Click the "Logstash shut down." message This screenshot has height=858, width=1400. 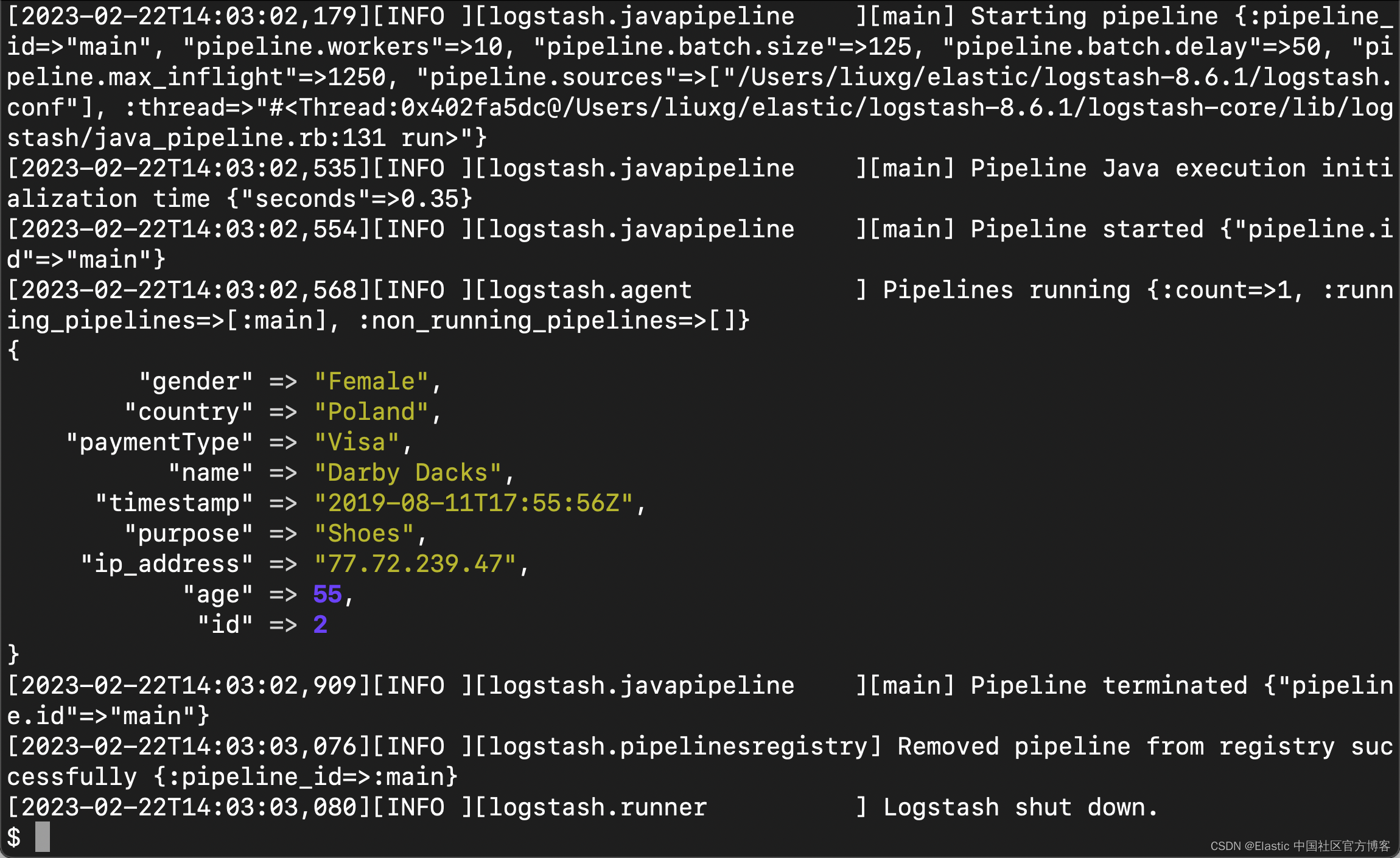point(1020,807)
